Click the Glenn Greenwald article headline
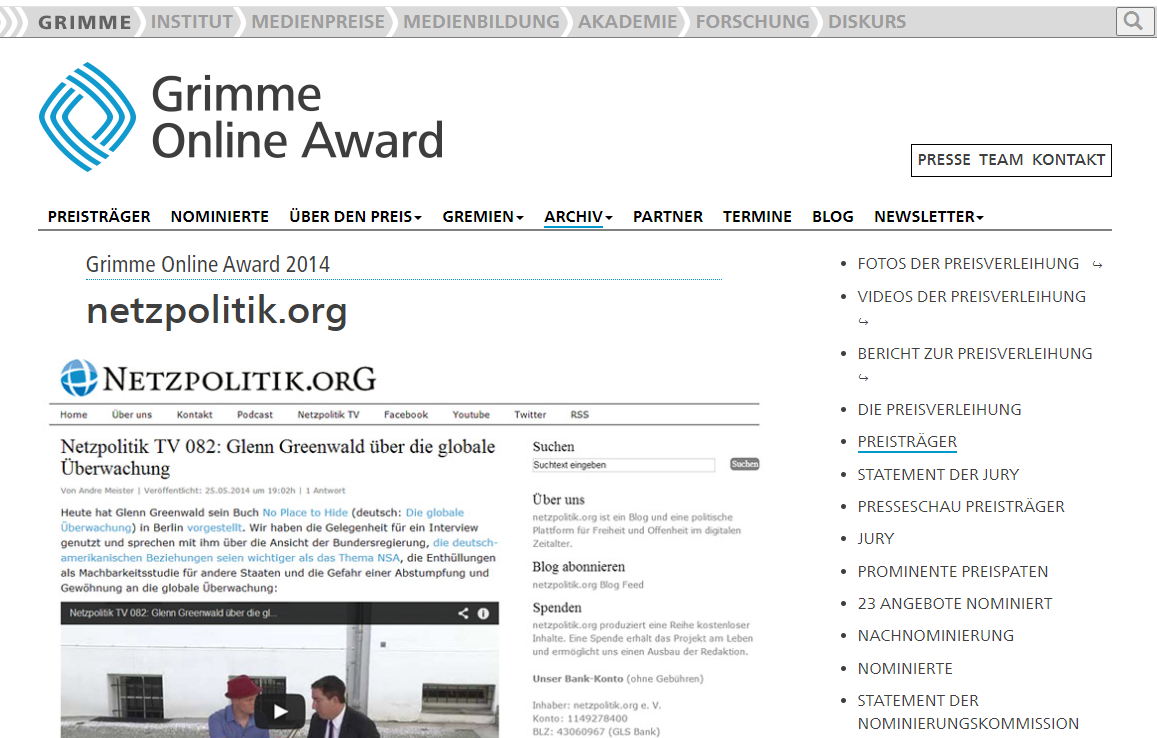1157x738 pixels. [277, 458]
